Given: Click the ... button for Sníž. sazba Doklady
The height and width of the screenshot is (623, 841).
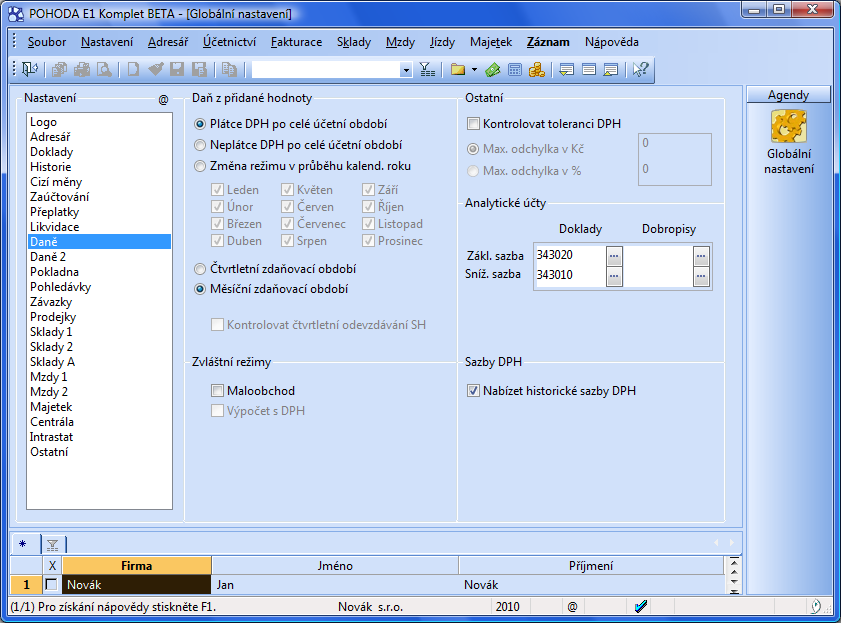Looking at the screenshot, I should pyautogui.click(x=614, y=277).
